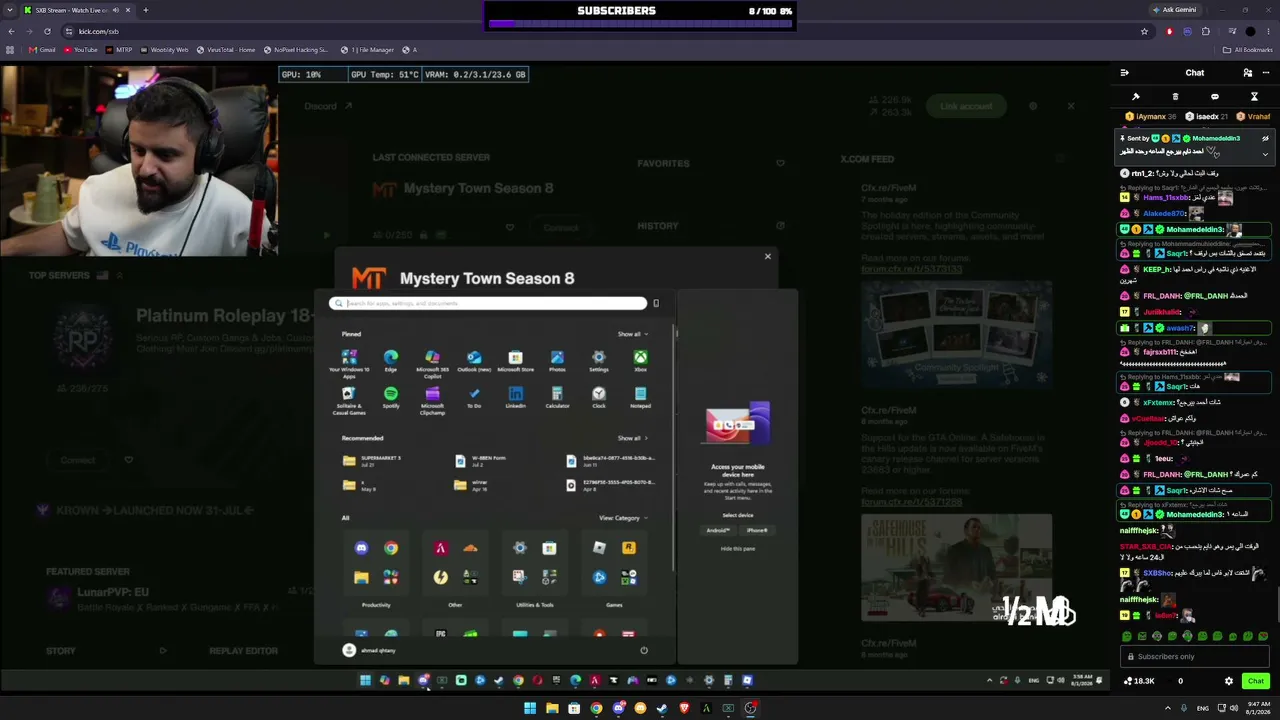Image resolution: width=1280 pixels, height=720 pixels.
Task: Show hidden system tray icons
Action: 1168,708
